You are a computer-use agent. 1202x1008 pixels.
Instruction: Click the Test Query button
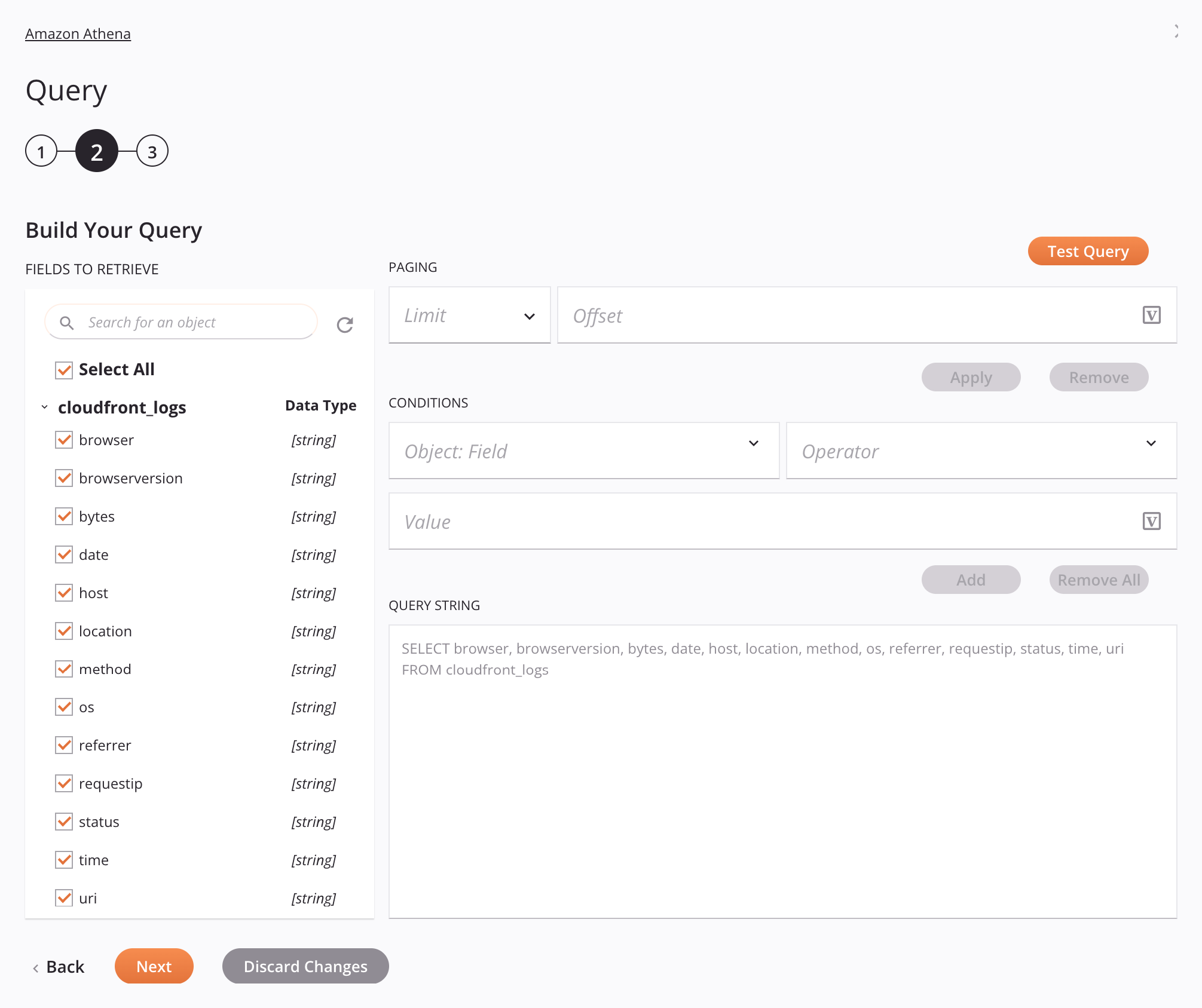pos(1088,251)
